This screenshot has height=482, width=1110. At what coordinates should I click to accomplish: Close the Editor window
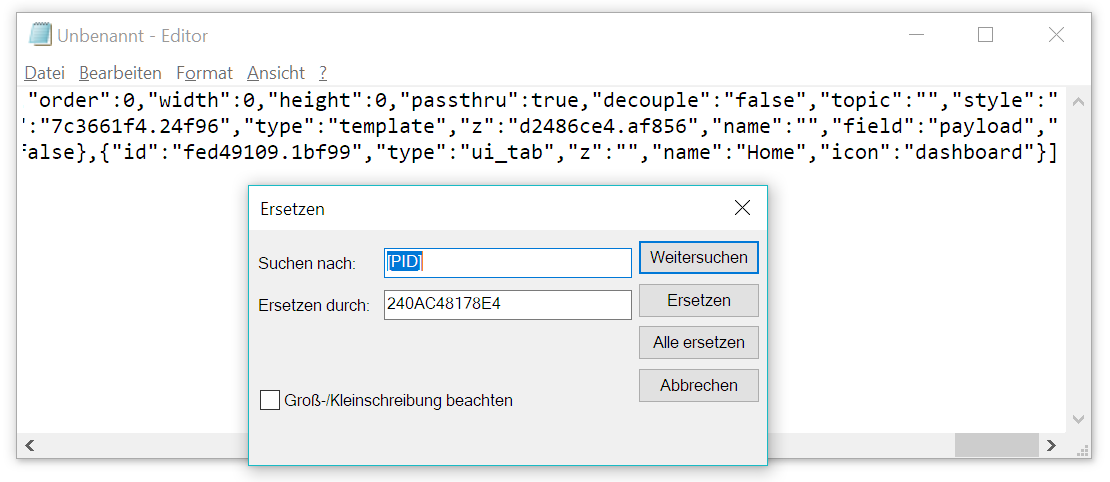tap(1056, 35)
